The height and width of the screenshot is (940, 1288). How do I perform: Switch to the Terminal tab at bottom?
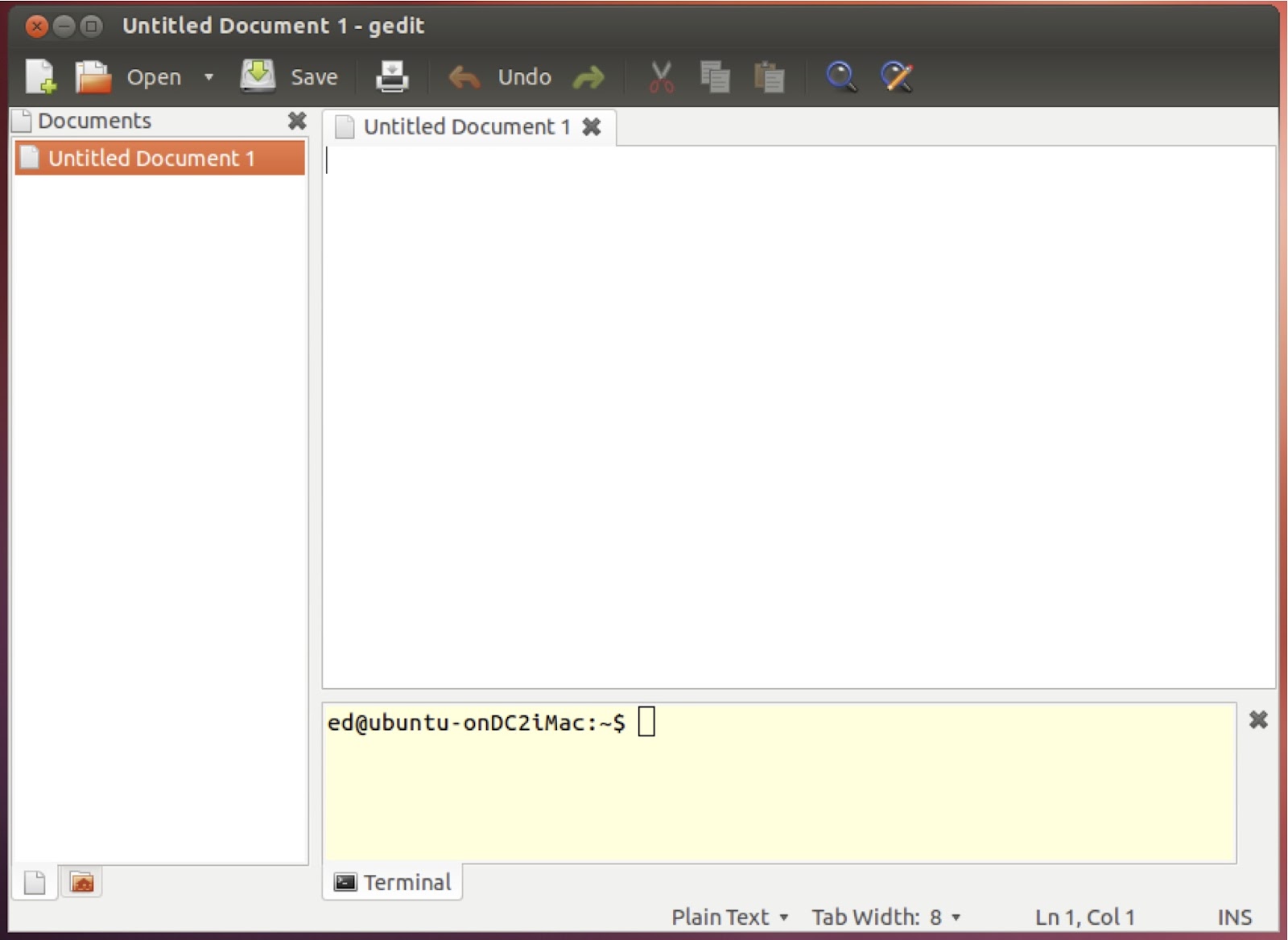pyautogui.click(x=392, y=882)
